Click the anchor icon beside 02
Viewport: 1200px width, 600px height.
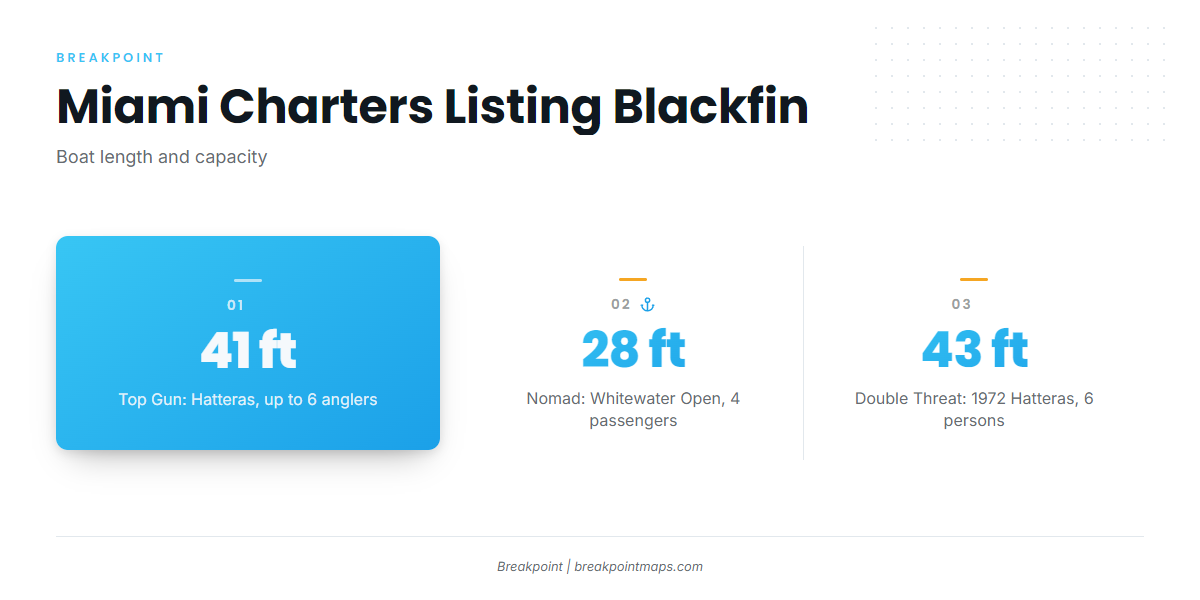click(647, 304)
